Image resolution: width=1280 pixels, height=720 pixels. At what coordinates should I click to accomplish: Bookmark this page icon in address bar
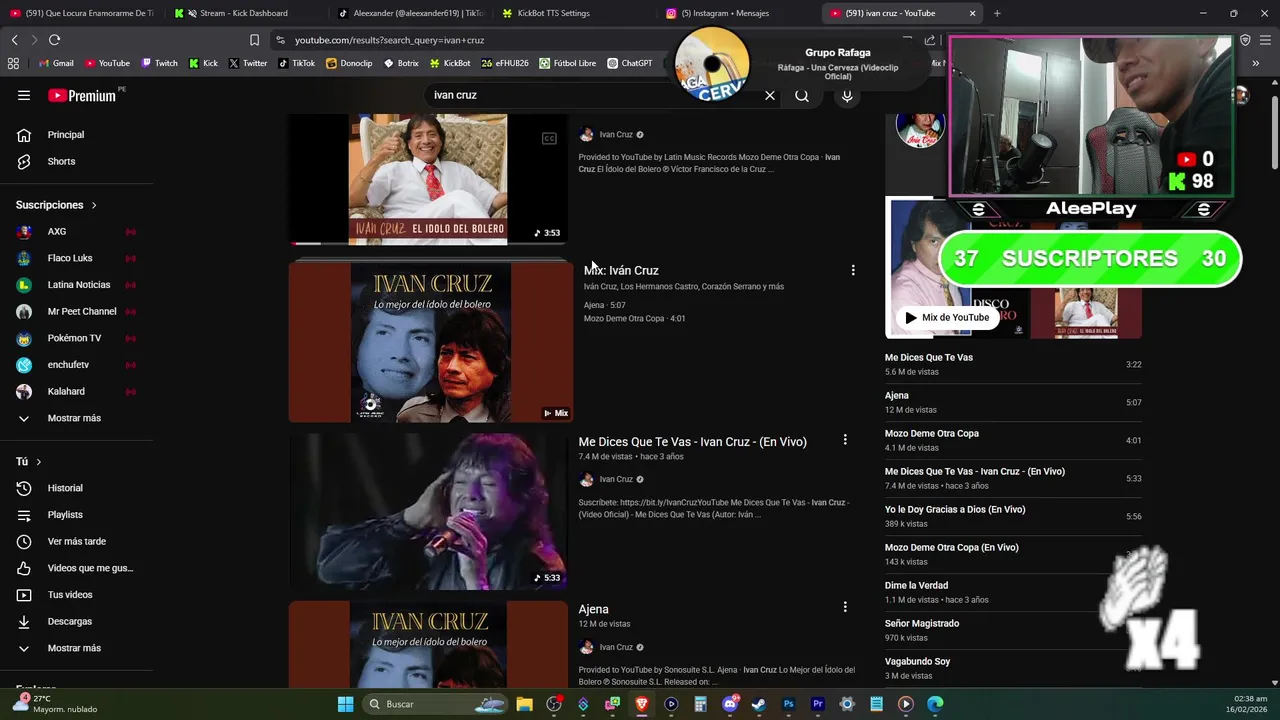[x=254, y=40]
